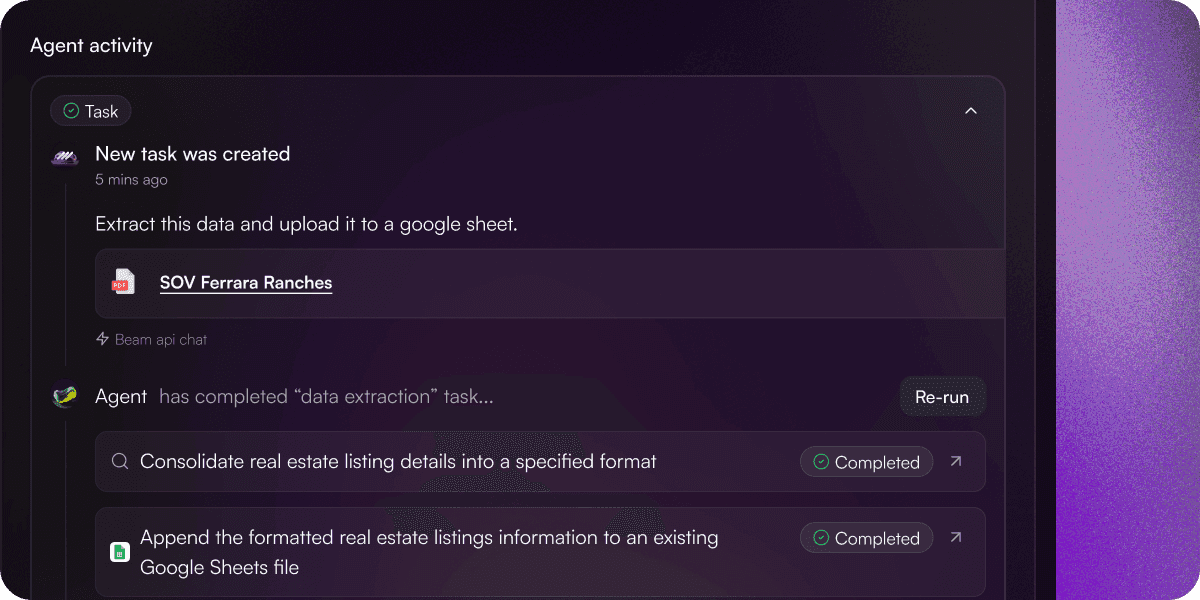Click the Re-run button
The image size is (1200, 600).
[x=942, y=397]
